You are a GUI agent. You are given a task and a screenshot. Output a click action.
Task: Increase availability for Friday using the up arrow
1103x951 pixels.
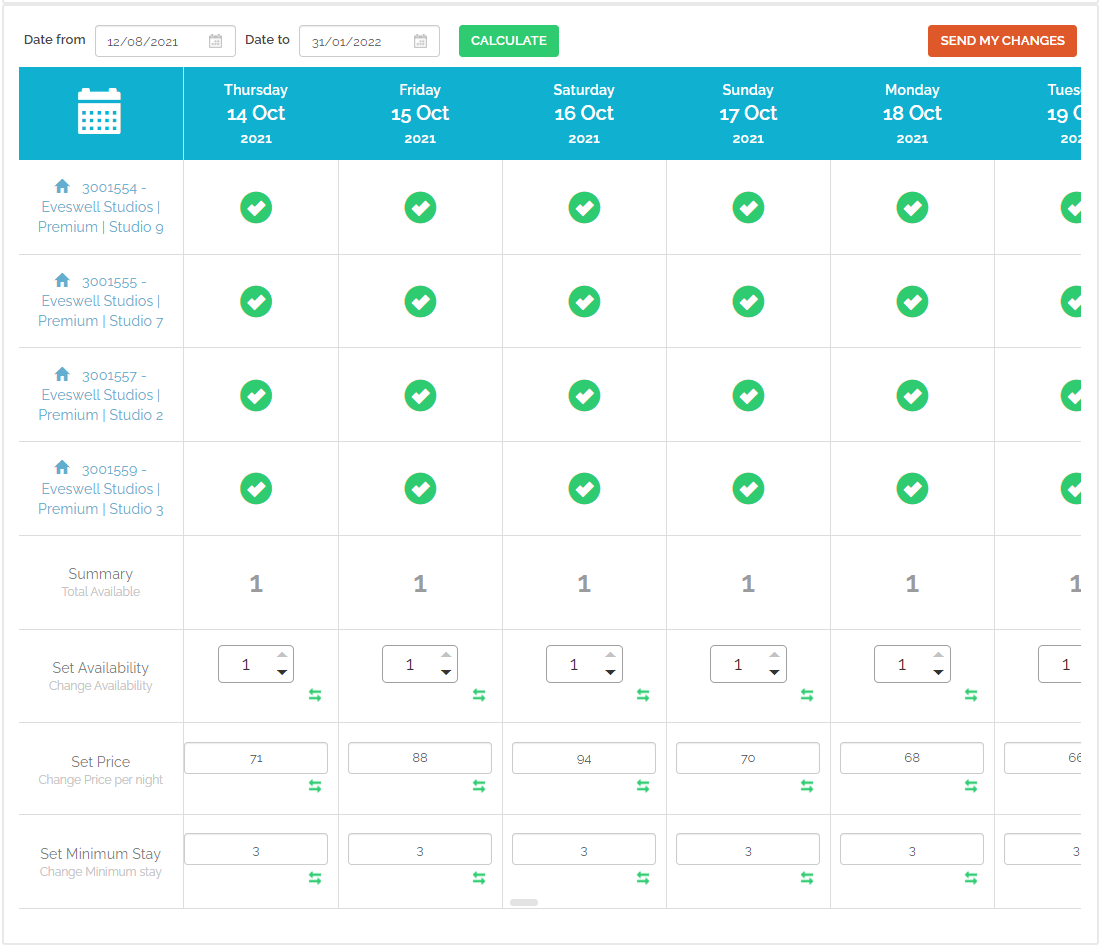[x=446, y=655]
